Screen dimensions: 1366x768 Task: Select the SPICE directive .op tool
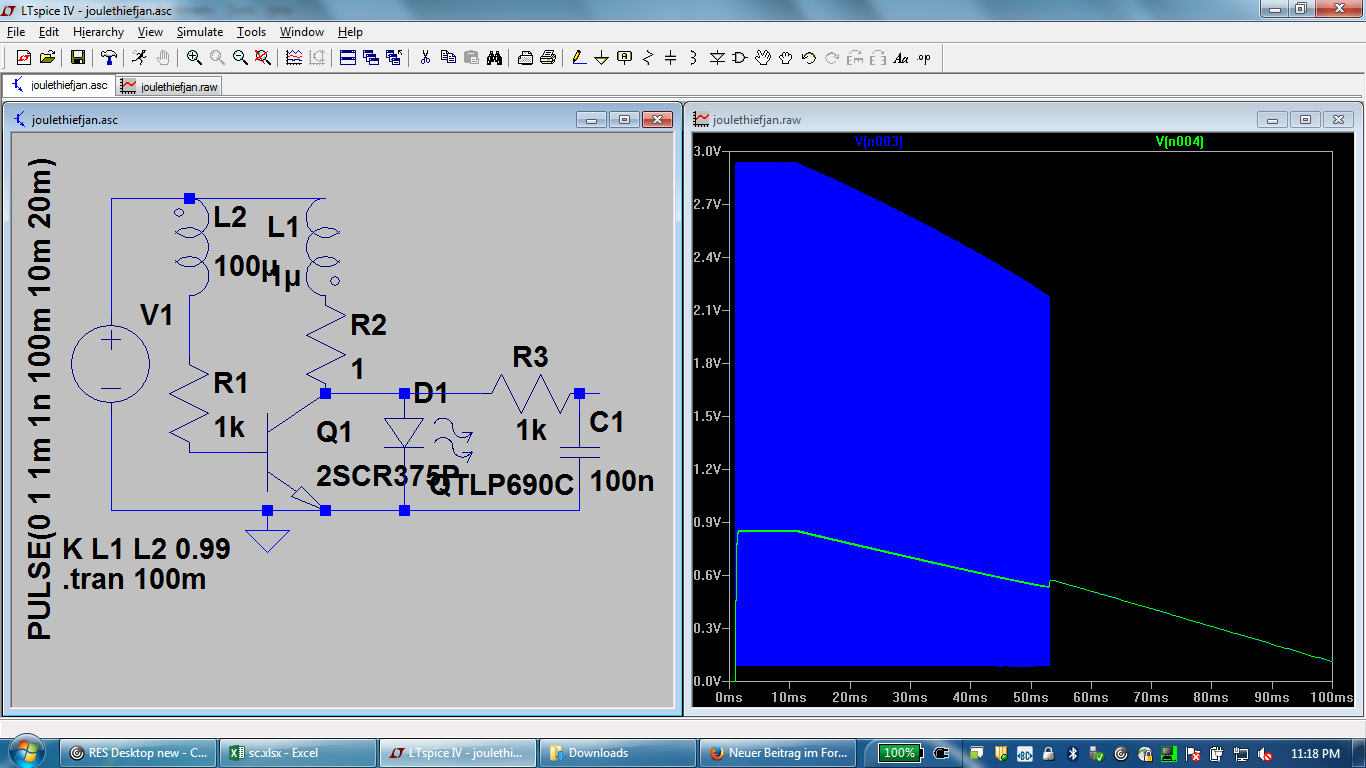(x=924, y=58)
